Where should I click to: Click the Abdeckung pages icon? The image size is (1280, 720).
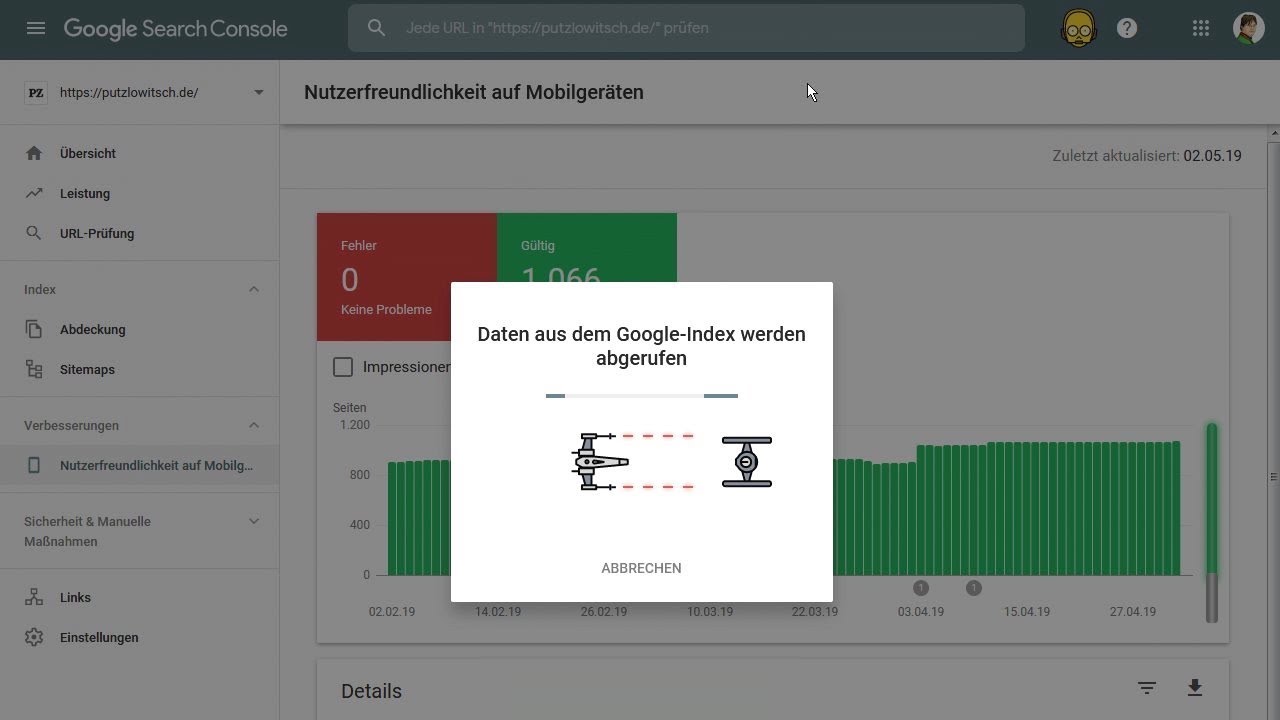click(x=34, y=329)
